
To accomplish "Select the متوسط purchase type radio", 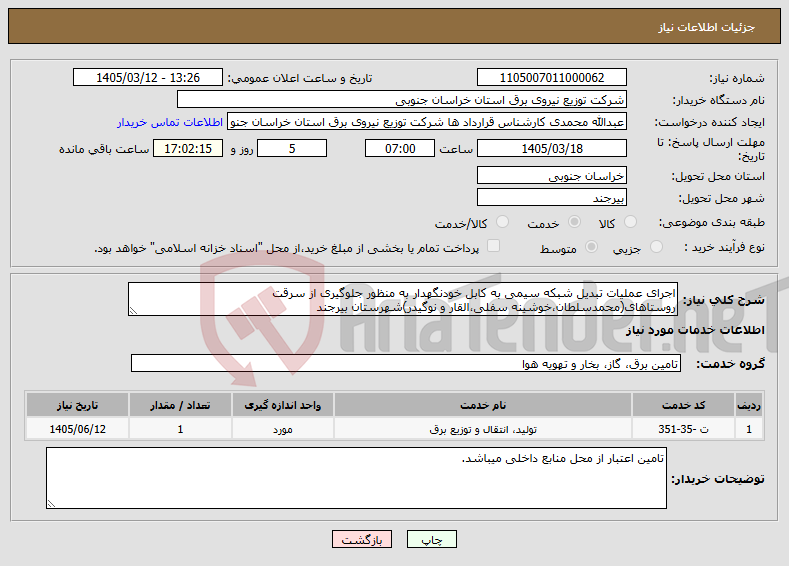I will (592, 247).
